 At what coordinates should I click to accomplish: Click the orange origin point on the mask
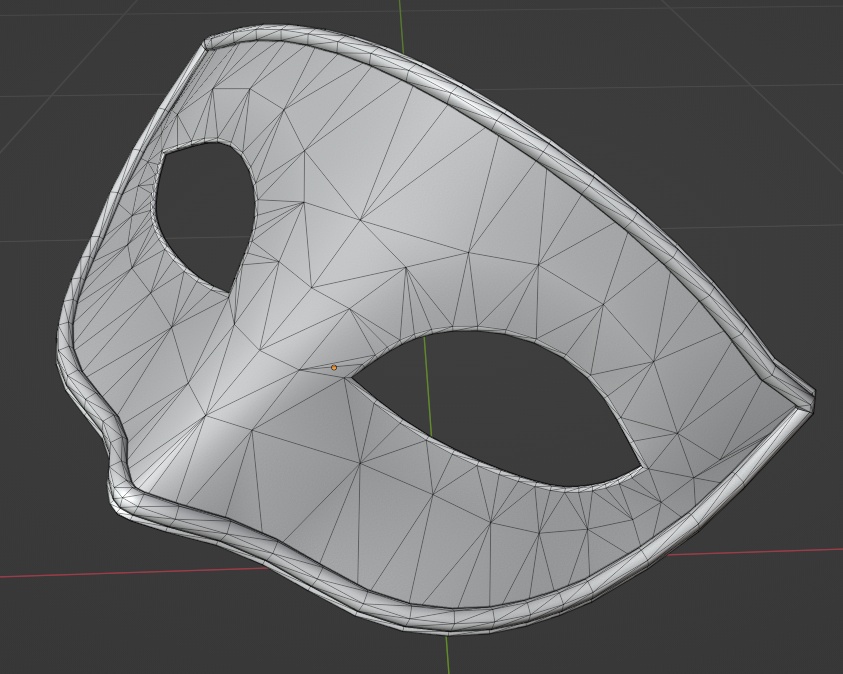click(334, 368)
